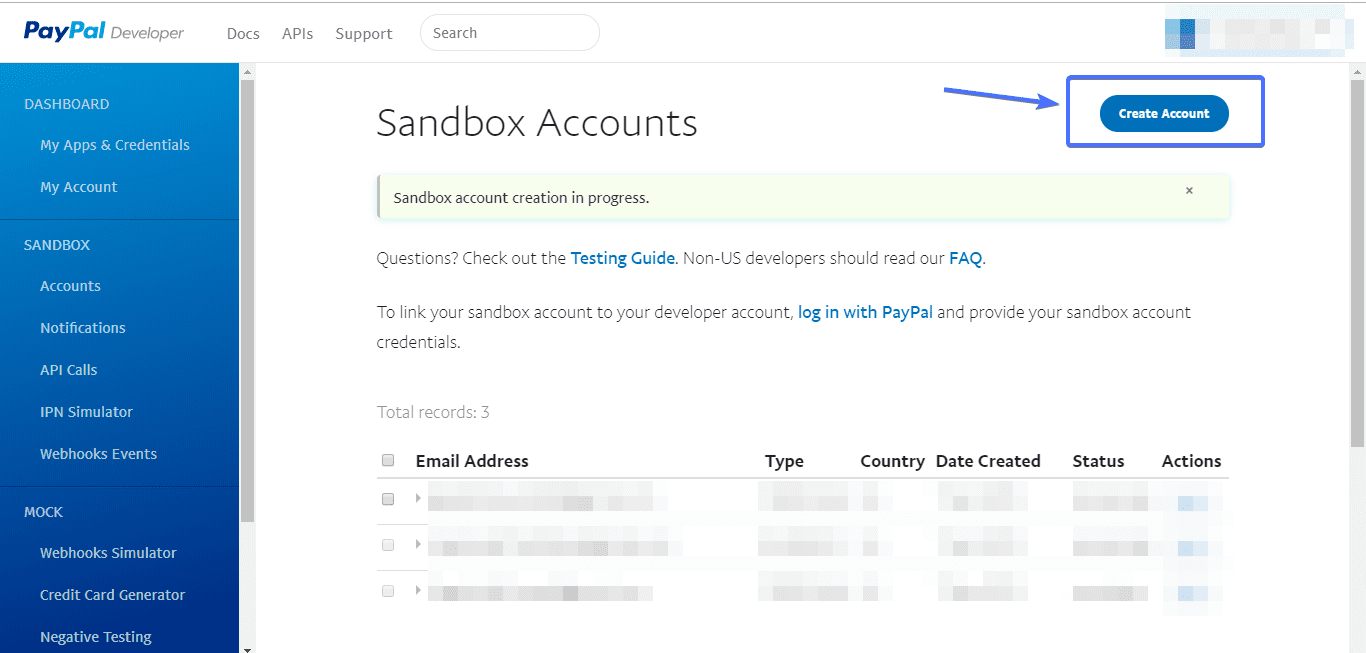Launch the IPN Simulator
This screenshot has height=653, width=1366.
click(x=86, y=412)
